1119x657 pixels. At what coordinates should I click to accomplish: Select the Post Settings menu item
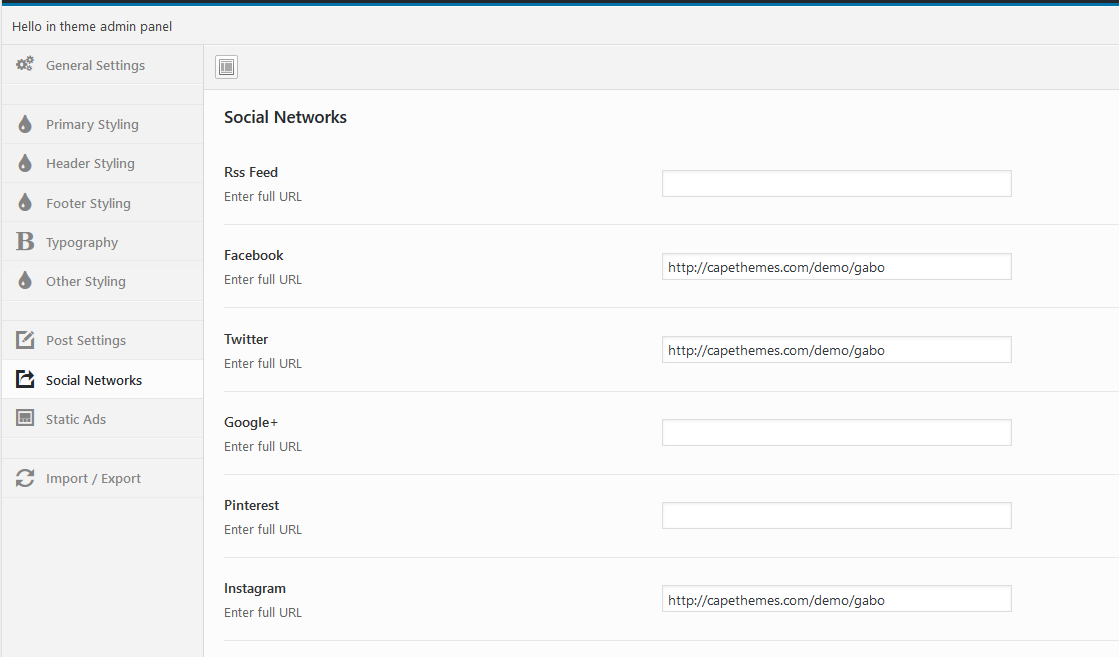point(86,341)
